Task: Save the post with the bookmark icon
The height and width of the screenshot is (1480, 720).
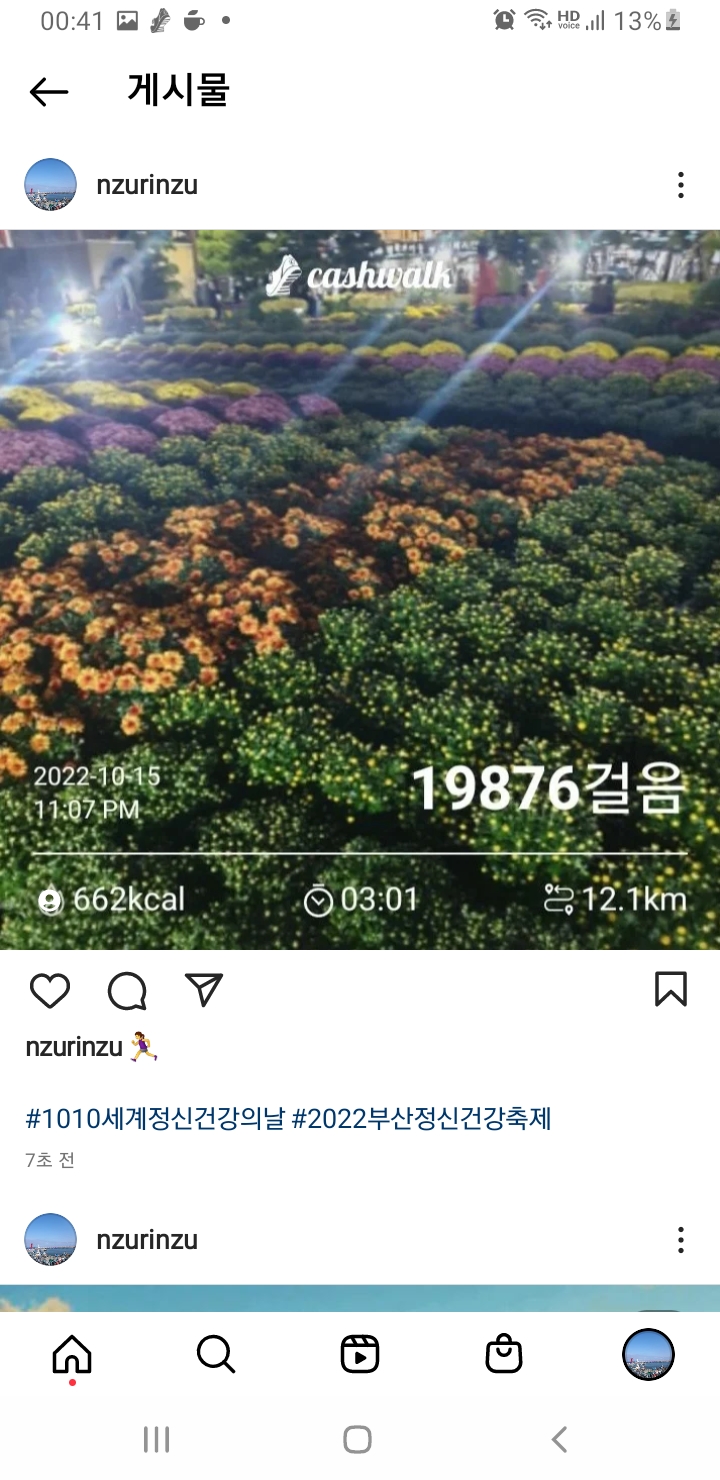Action: 670,989
